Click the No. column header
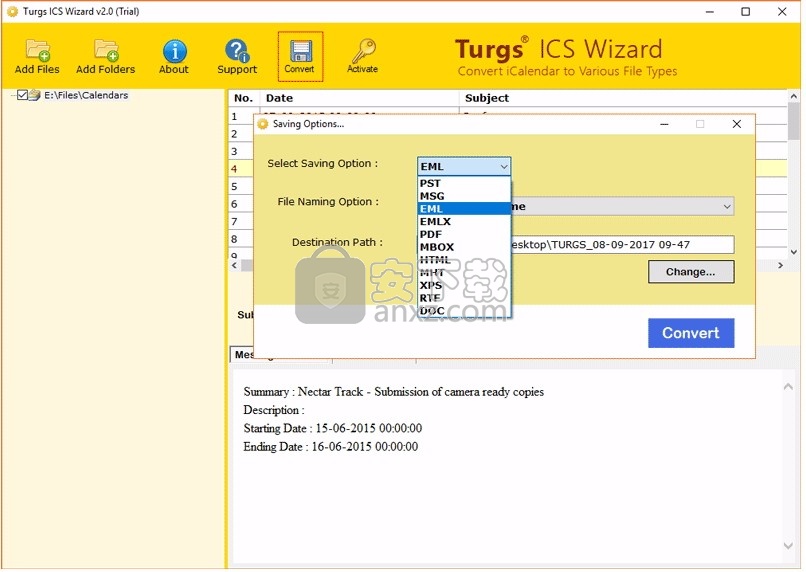 (244, 98)
